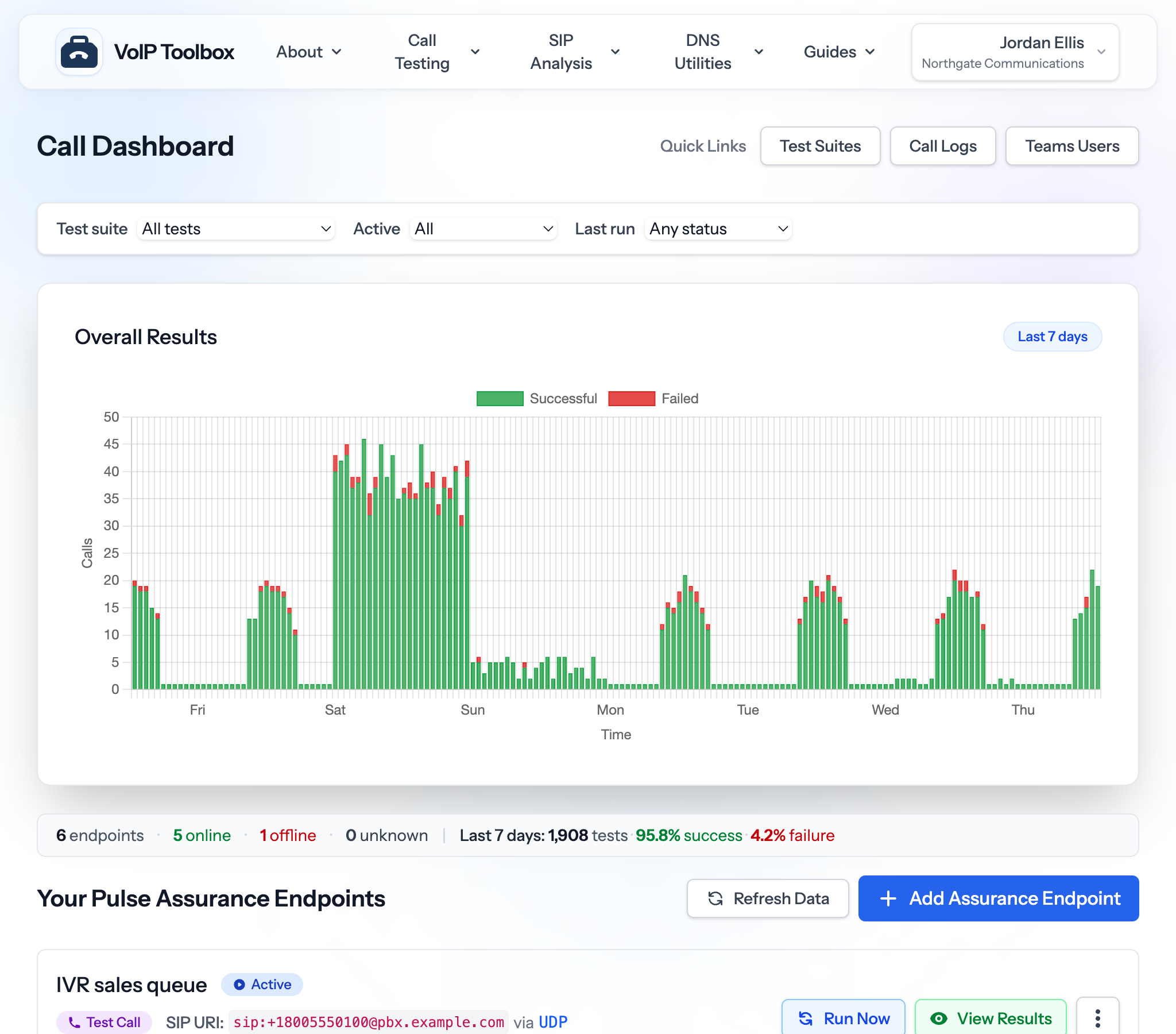Viewport: 1176px width, 1034px height.
Task: Click the '0 unknown' status count
Action: coord(386,835)
